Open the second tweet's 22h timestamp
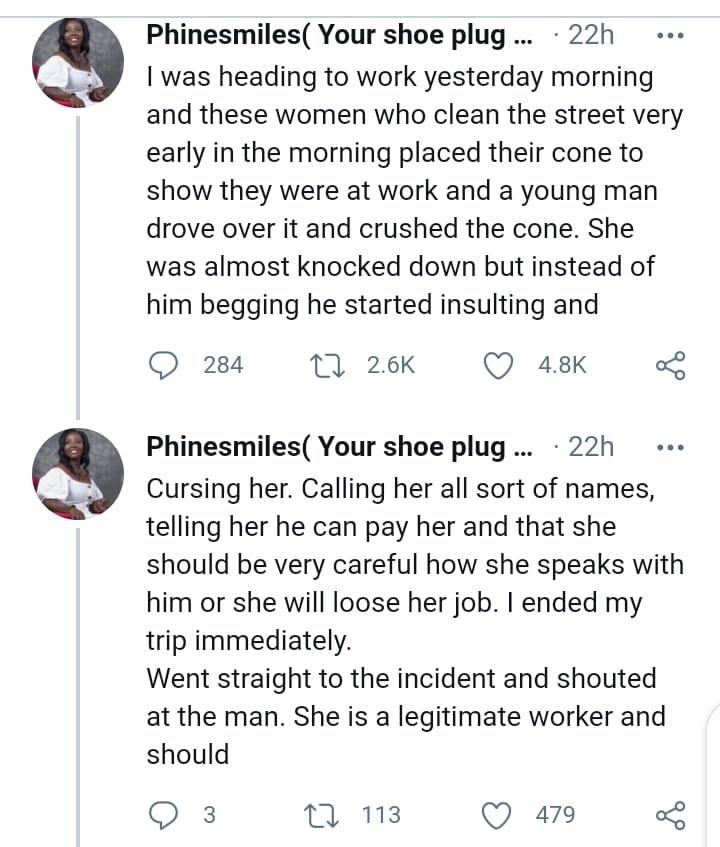The height and width of the screenshot is (847, 720). point(590,447)
